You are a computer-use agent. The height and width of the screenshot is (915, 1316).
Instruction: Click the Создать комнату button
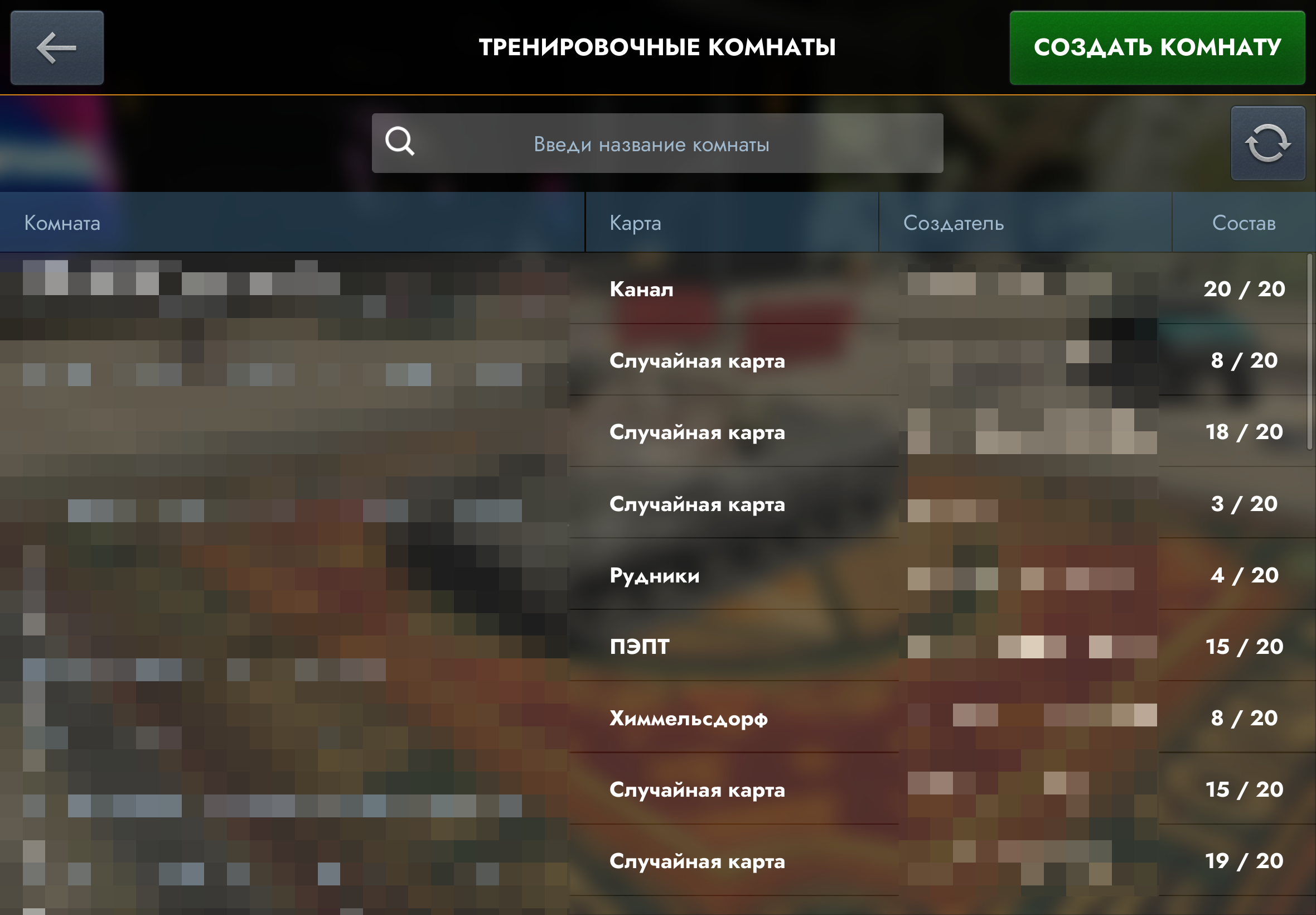(x=1157, y=47)
